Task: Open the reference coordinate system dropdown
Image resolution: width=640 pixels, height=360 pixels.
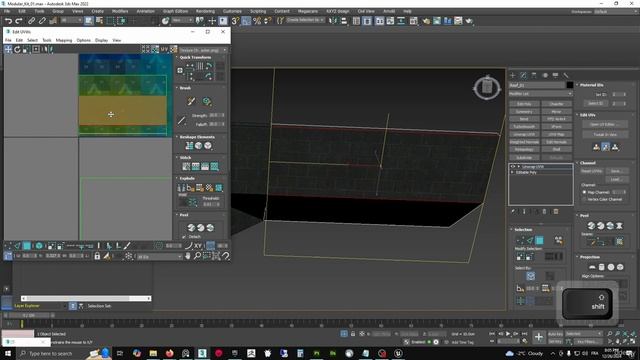Action: coord(182,20)
